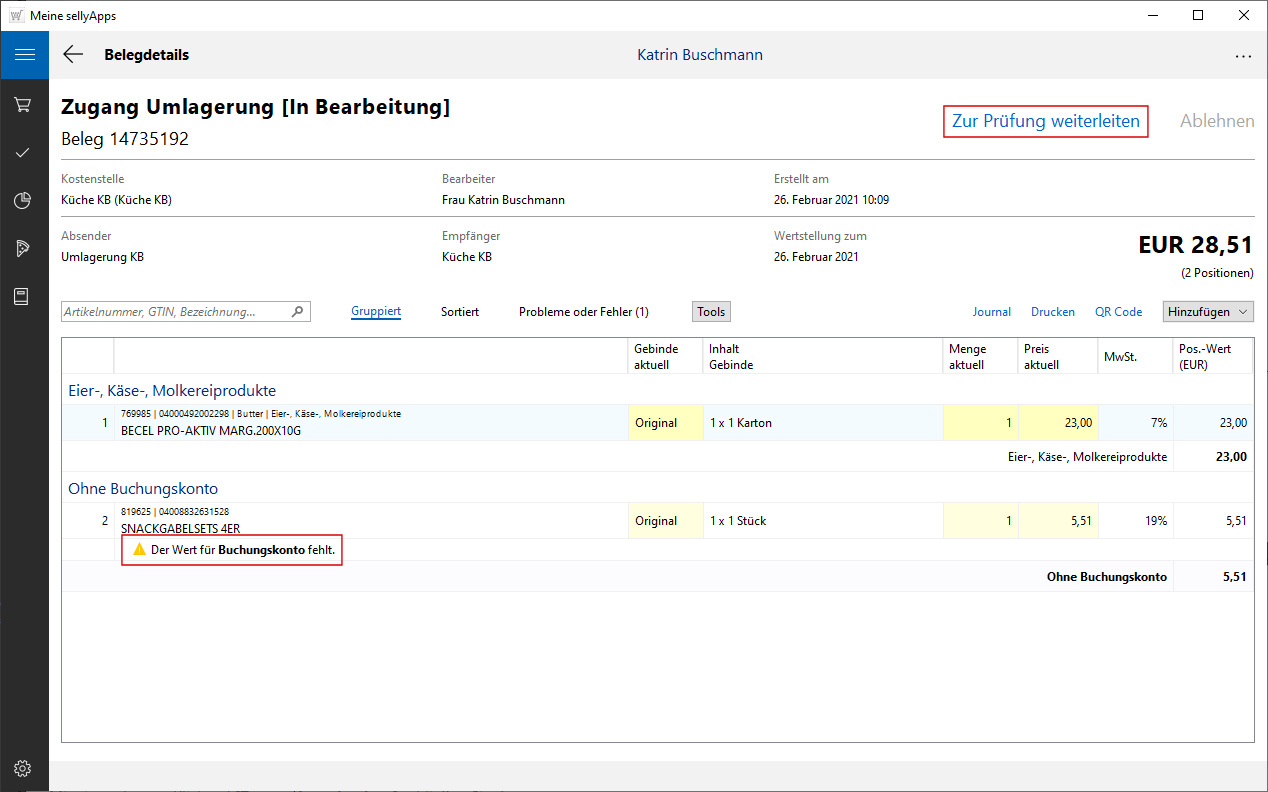This screenshot has width=1268, height=792.
Task: Show Probleme oder Fehler (1) tab
Action: [x=583, y=312]
